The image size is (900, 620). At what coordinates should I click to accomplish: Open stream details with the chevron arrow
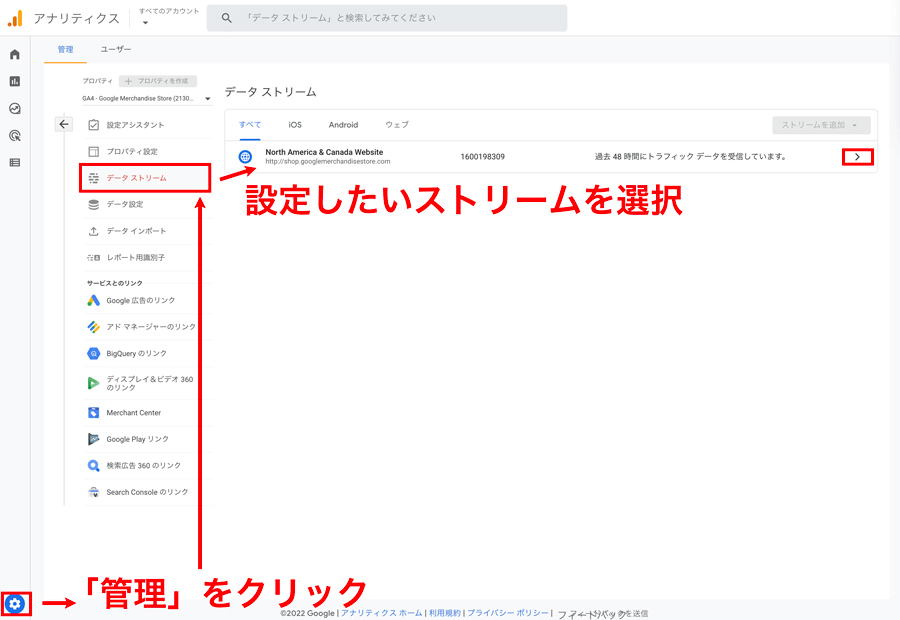858,157
